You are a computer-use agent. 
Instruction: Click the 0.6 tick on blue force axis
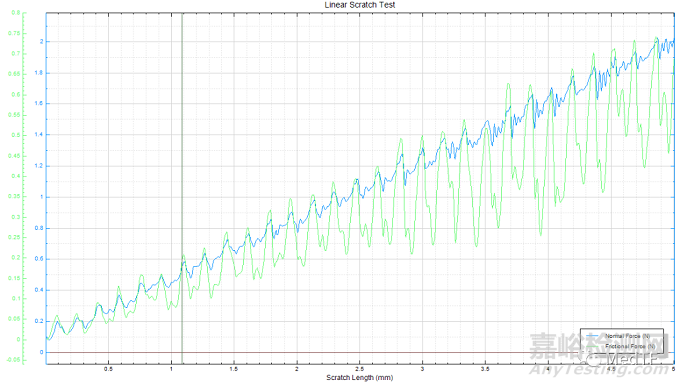coord(39,259)
